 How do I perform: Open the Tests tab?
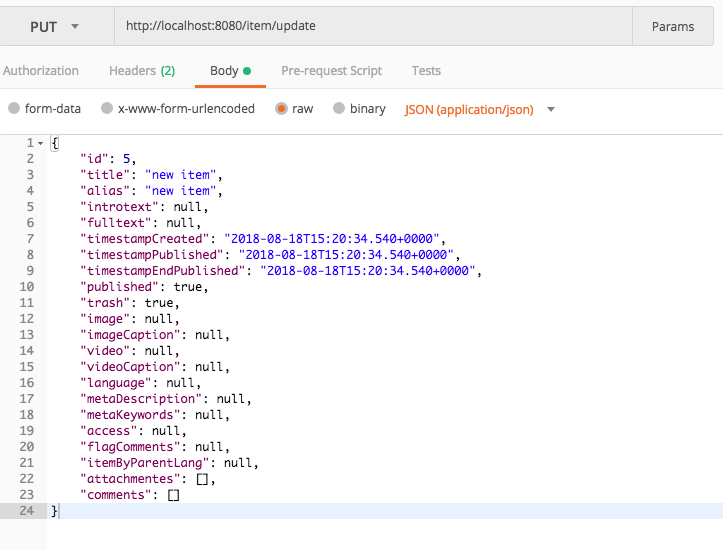click(426, 71)
